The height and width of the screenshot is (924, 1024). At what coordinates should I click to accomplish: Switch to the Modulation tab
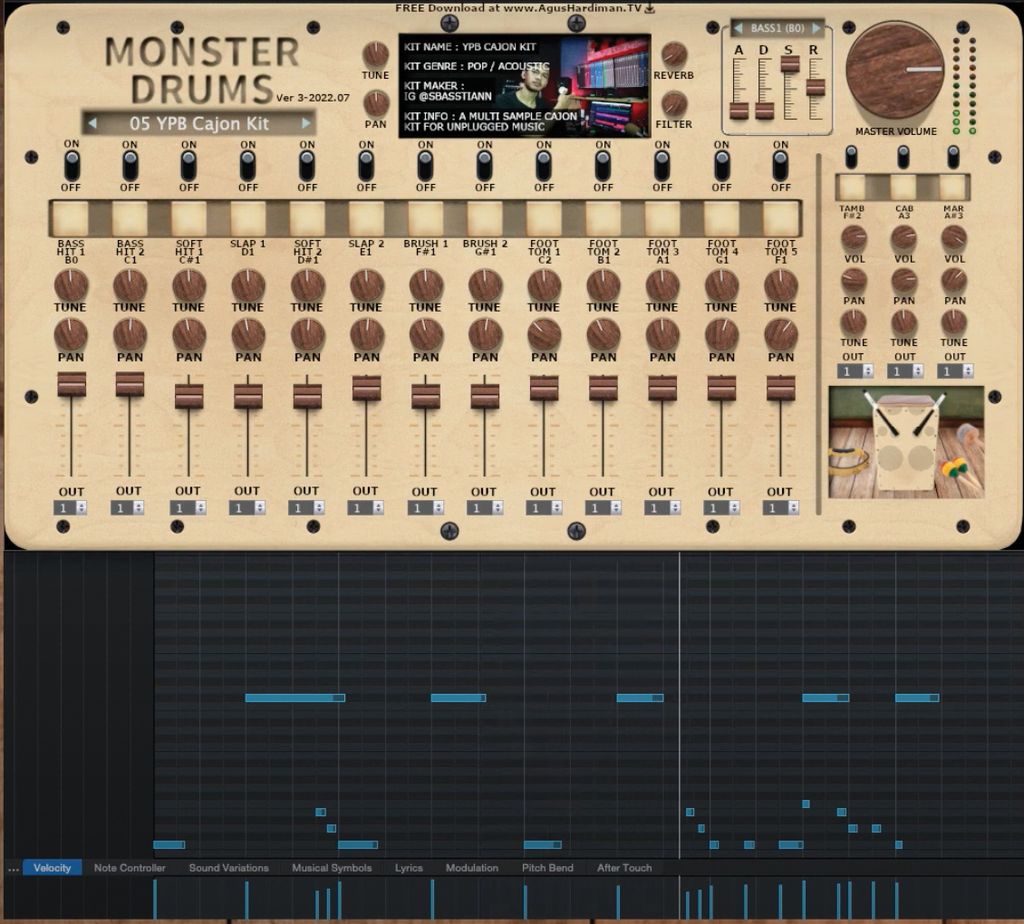(472, 868)
